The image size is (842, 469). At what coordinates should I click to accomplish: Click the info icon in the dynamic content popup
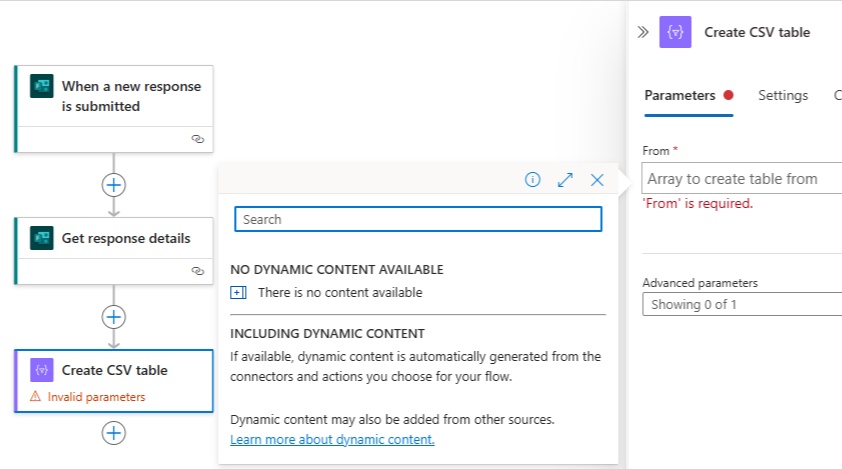coord(533,180)
